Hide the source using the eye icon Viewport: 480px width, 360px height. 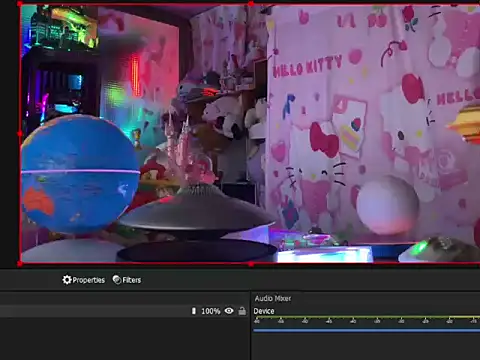click(x=229, y=311)
